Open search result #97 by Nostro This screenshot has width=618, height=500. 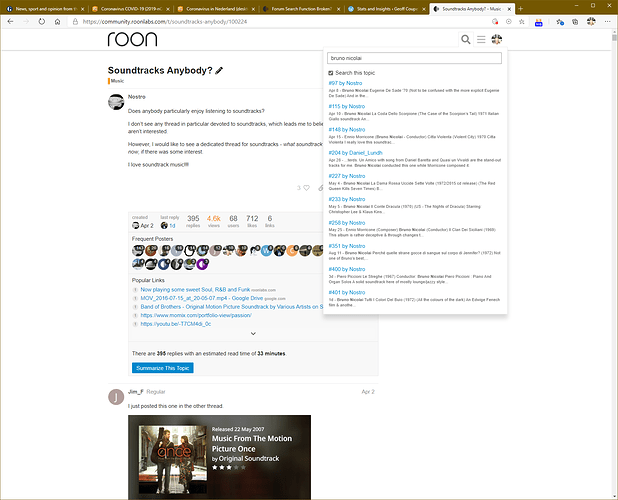345,83
